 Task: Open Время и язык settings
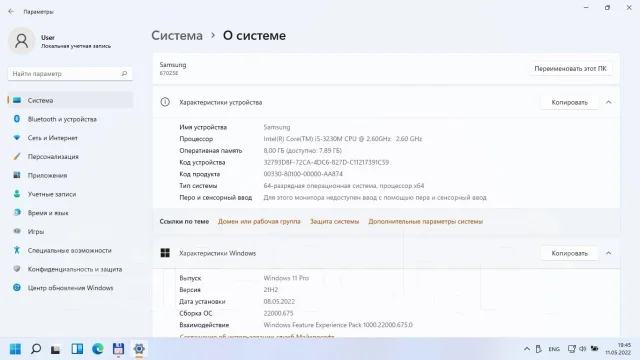[x=70, y=213]
